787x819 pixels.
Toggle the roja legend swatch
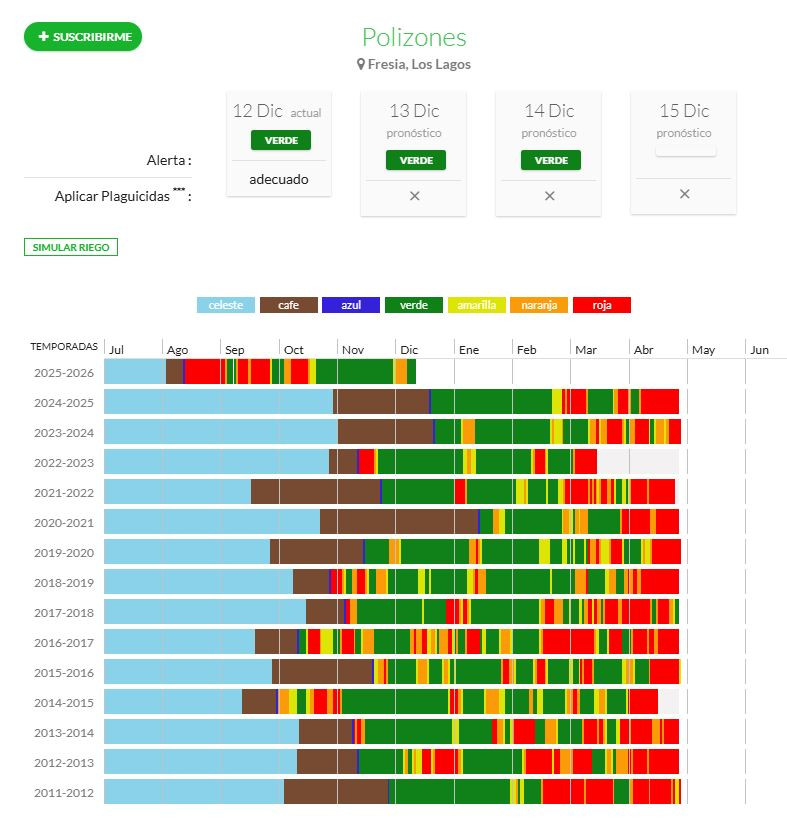601,305
